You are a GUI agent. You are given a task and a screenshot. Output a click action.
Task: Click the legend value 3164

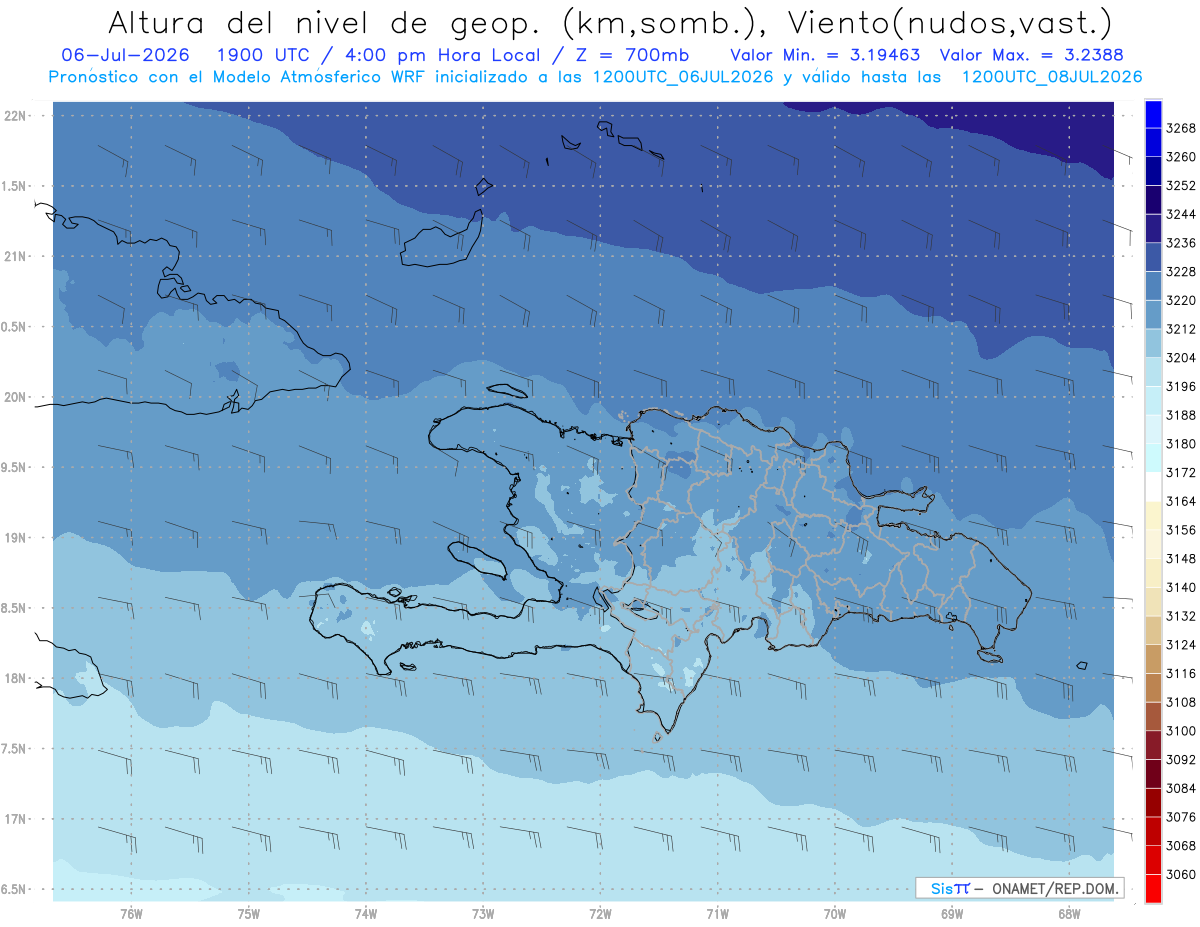(1180, 501)
